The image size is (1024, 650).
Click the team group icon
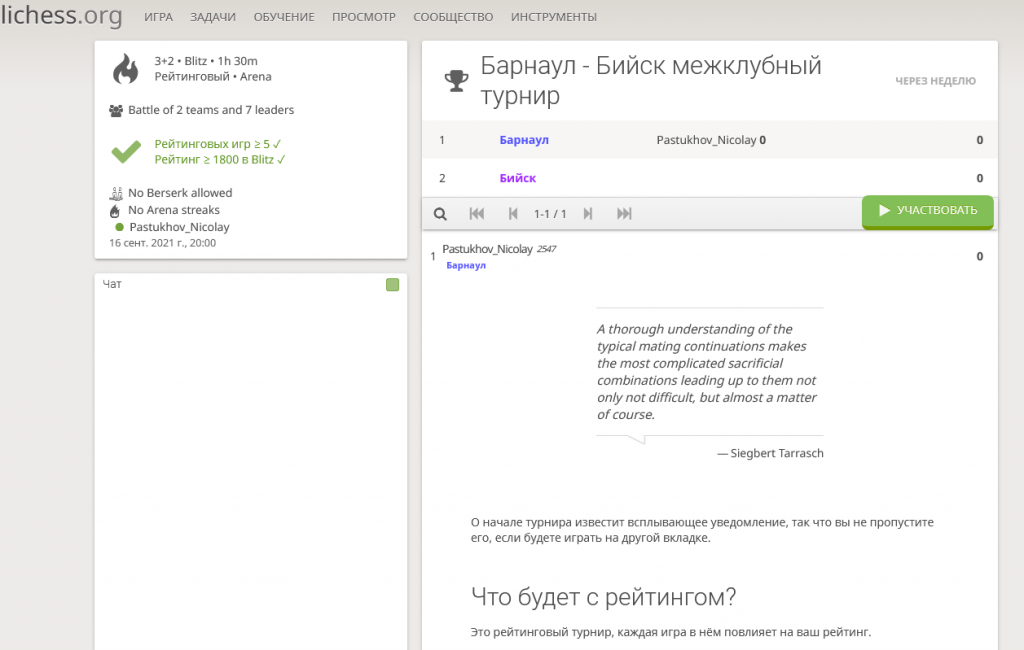pyautogui.click(x=116, y=110)
